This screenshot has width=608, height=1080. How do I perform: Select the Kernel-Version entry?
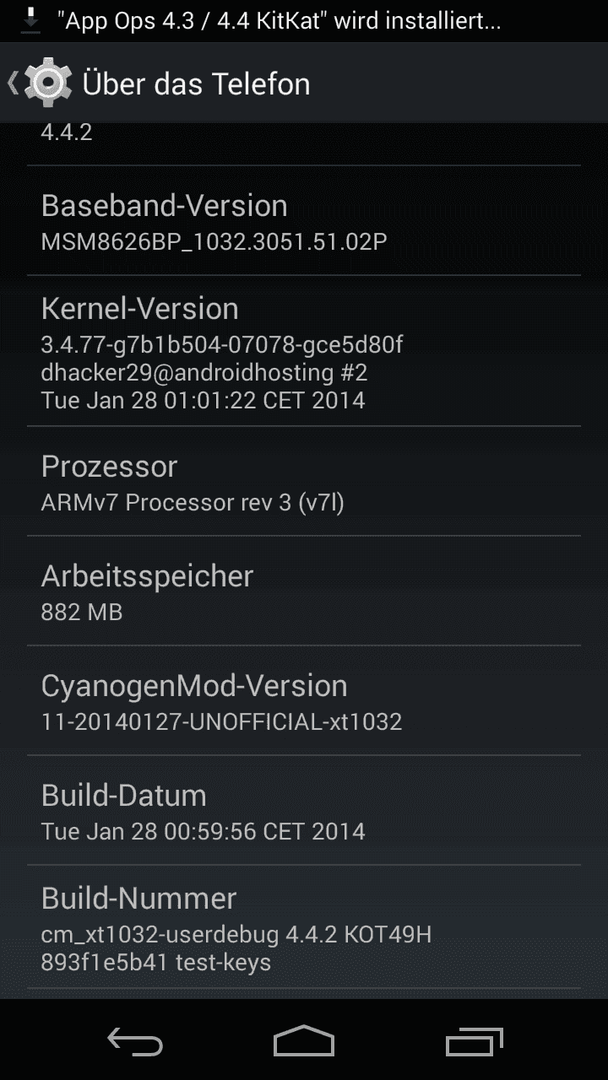[x=304, y=351]
